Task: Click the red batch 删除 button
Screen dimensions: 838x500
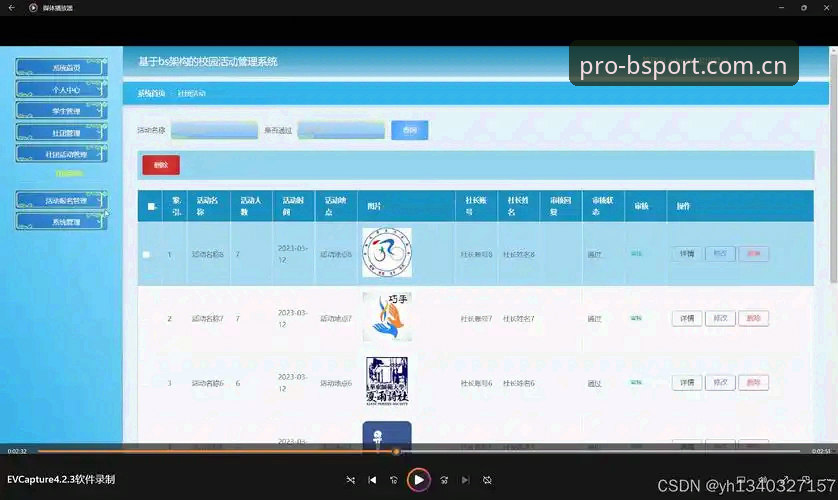Action: (x=161, y=165)
